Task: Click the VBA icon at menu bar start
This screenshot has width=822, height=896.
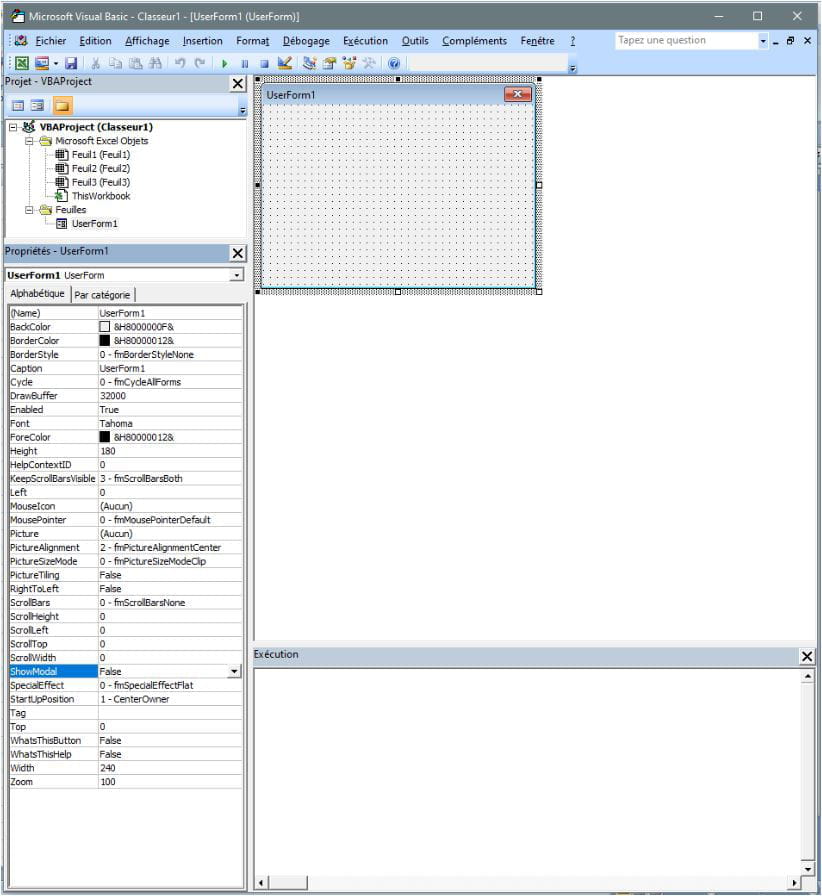Action: coord(21,41)
